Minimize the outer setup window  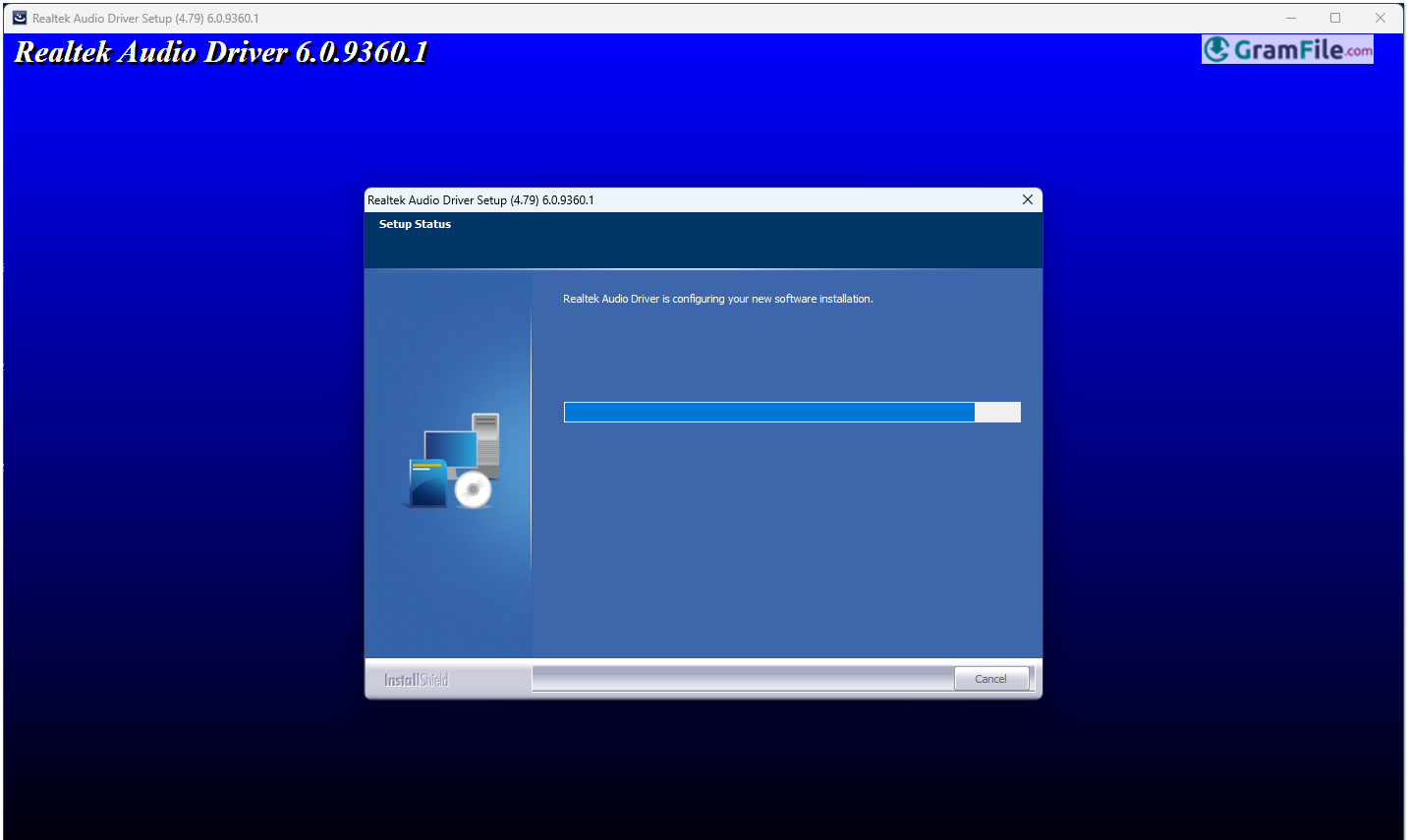1291,18
